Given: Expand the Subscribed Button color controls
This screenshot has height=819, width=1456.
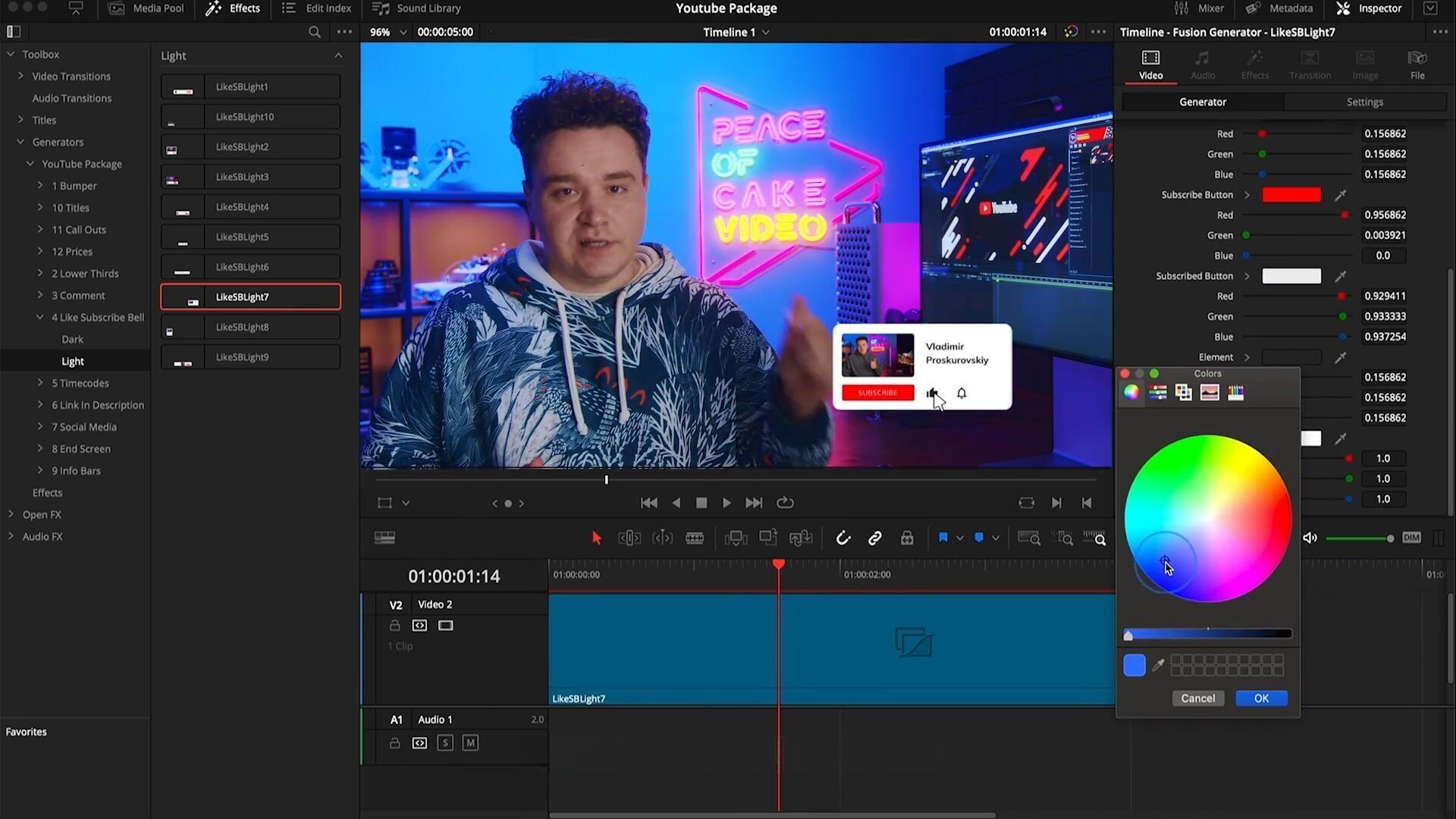Looking at the screenshot, I should coord(1247,276).
